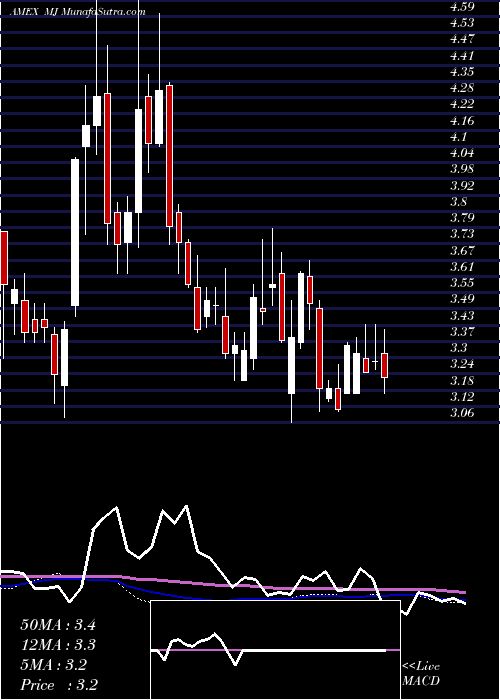Screen dimensions: 500x700
Task: Click the 3.49 price axis label
Action: coord(462,299)
